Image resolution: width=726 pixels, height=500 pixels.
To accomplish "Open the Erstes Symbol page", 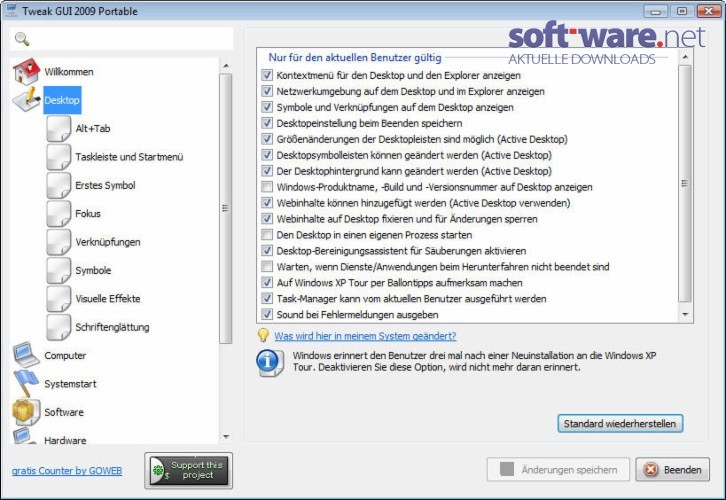I will click(x=105, y=185).
